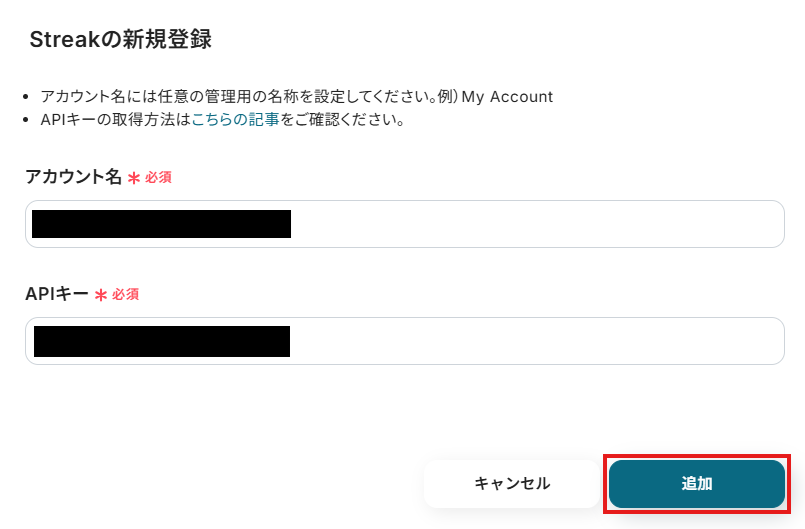Click the をご確認ください text after the link
The height and width of the screenshot is (529, 805).
[x=342, y=120]
